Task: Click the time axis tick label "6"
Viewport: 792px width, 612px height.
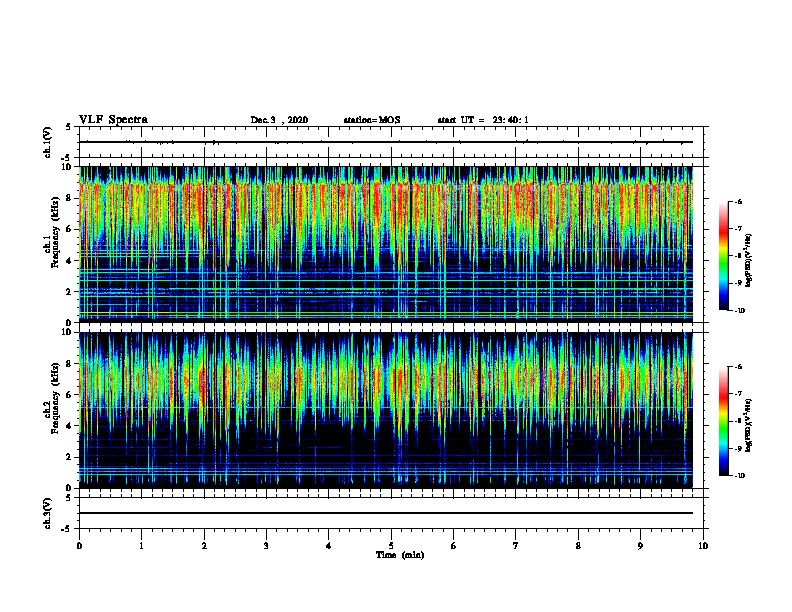Action: coord(454,546)
